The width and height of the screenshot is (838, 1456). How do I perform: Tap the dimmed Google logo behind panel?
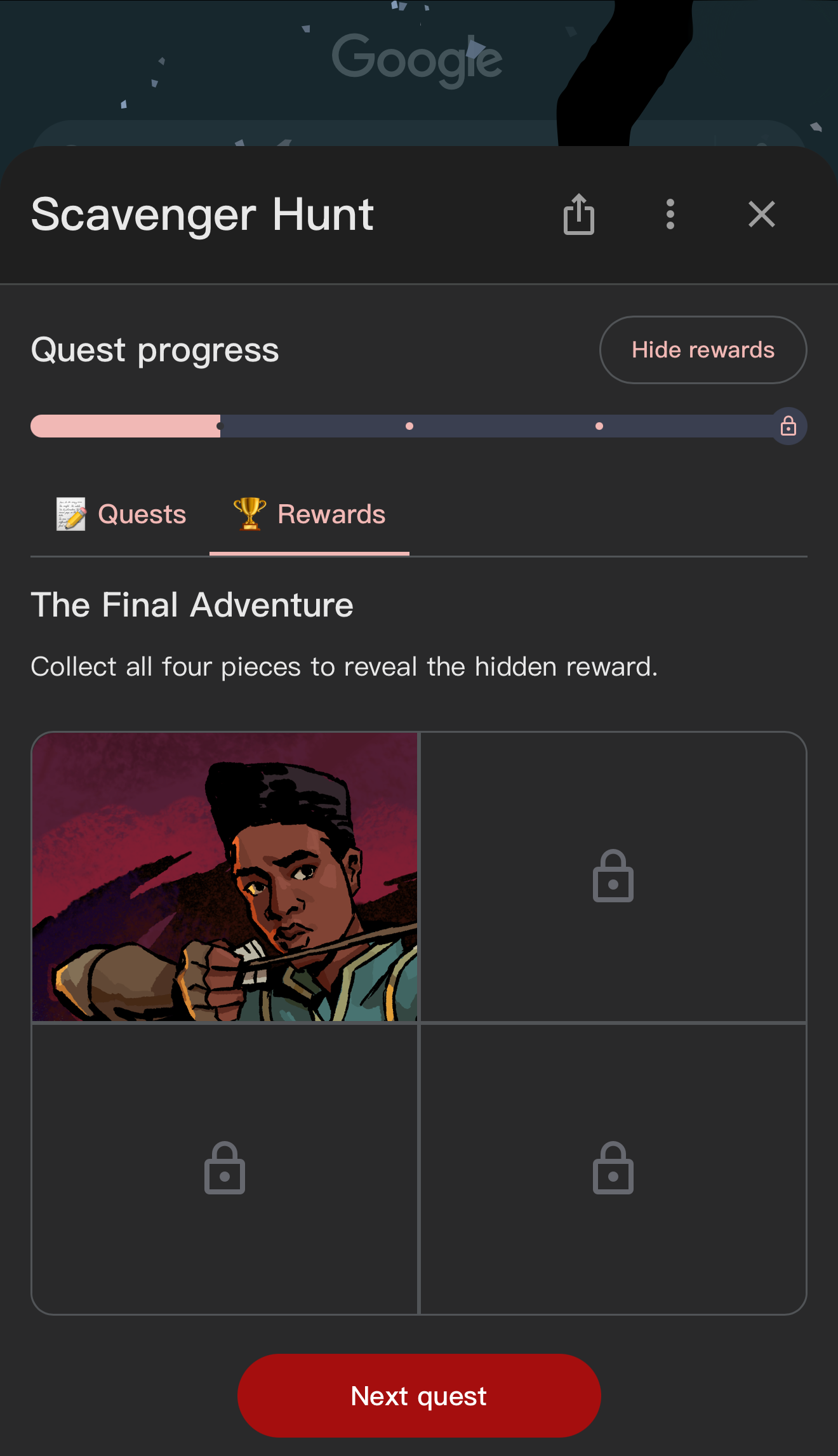click(x=417, y=59)
